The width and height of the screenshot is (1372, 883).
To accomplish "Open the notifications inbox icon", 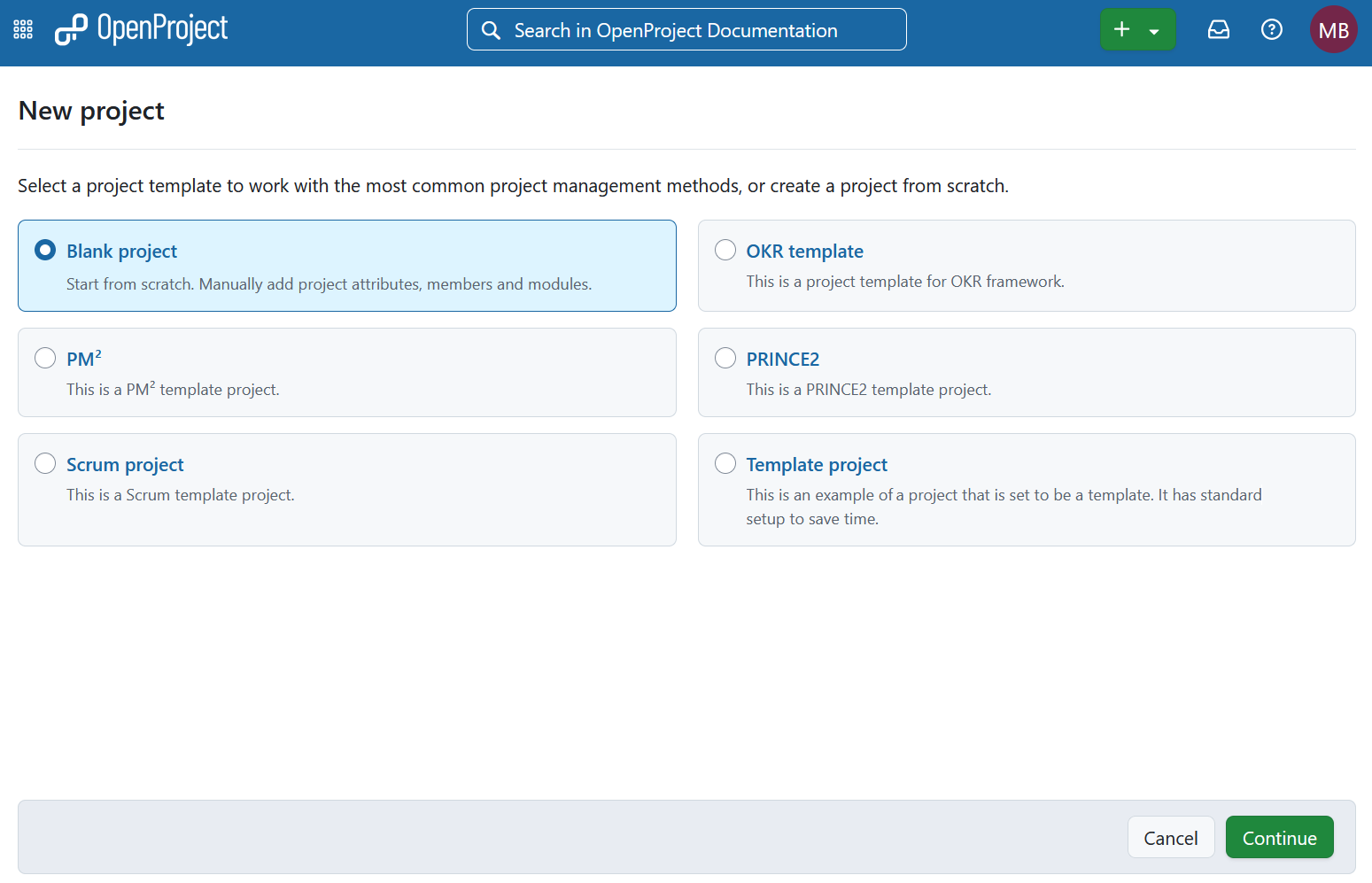I will [x=1219, y=30].
